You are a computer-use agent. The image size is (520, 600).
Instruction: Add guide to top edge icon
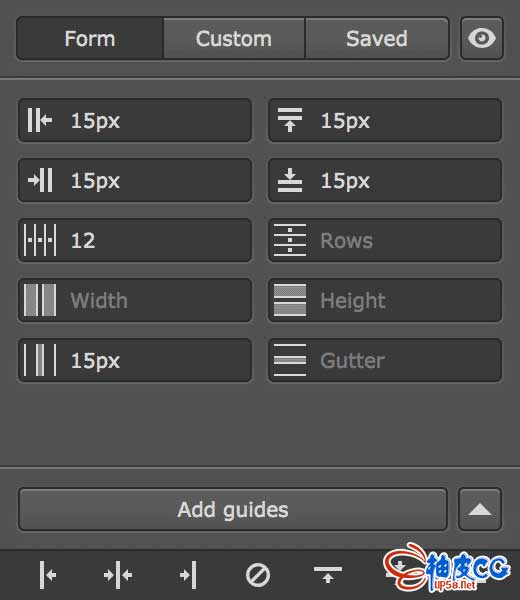coord(328,575)
